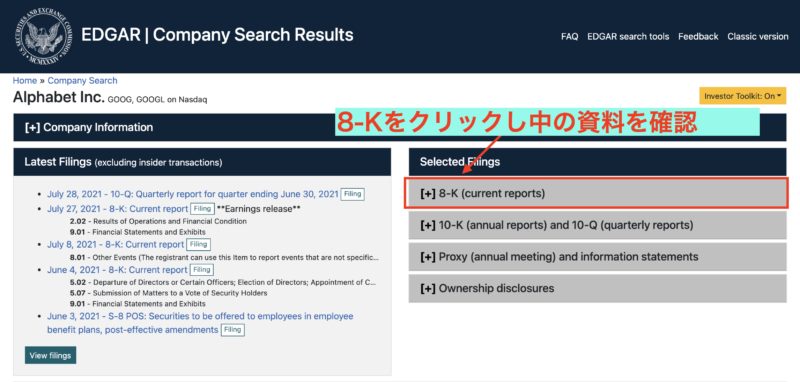Click the Feedback header link

pyautogui.click(x=698, y=37)
